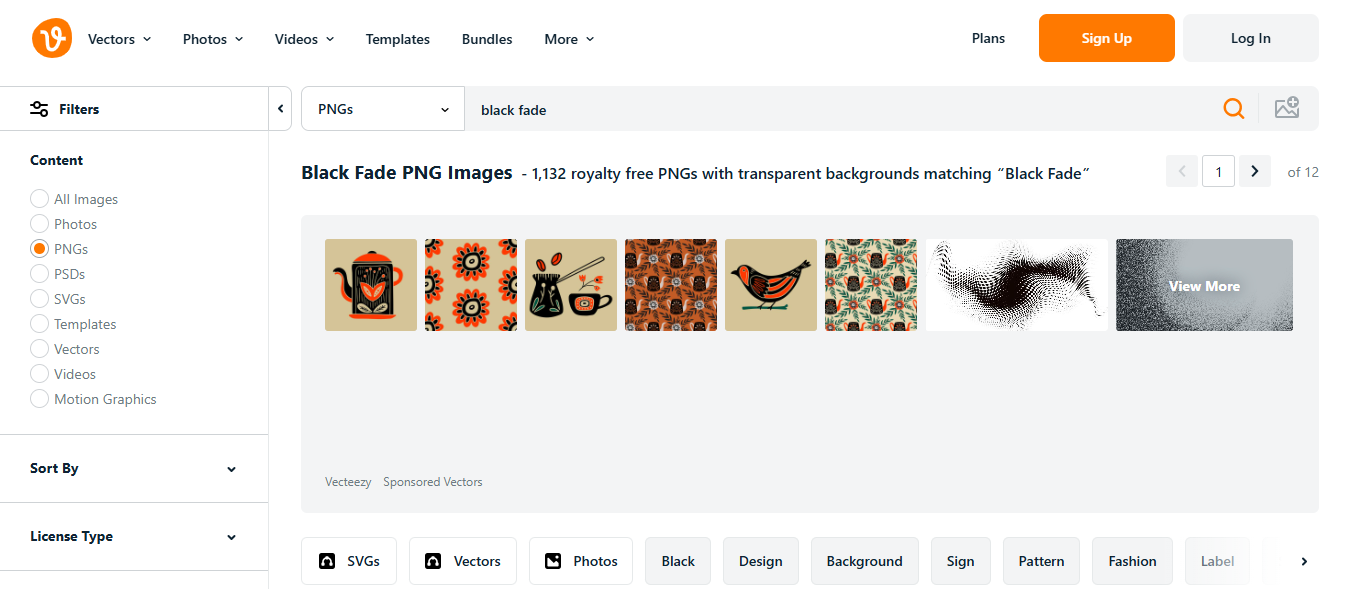
Task: Click the page number input field
Action: click(1218, 172)
